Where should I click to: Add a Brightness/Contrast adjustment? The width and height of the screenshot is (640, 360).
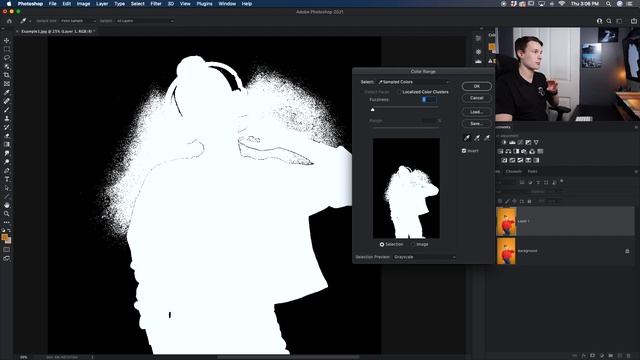(x=504, y=142)
